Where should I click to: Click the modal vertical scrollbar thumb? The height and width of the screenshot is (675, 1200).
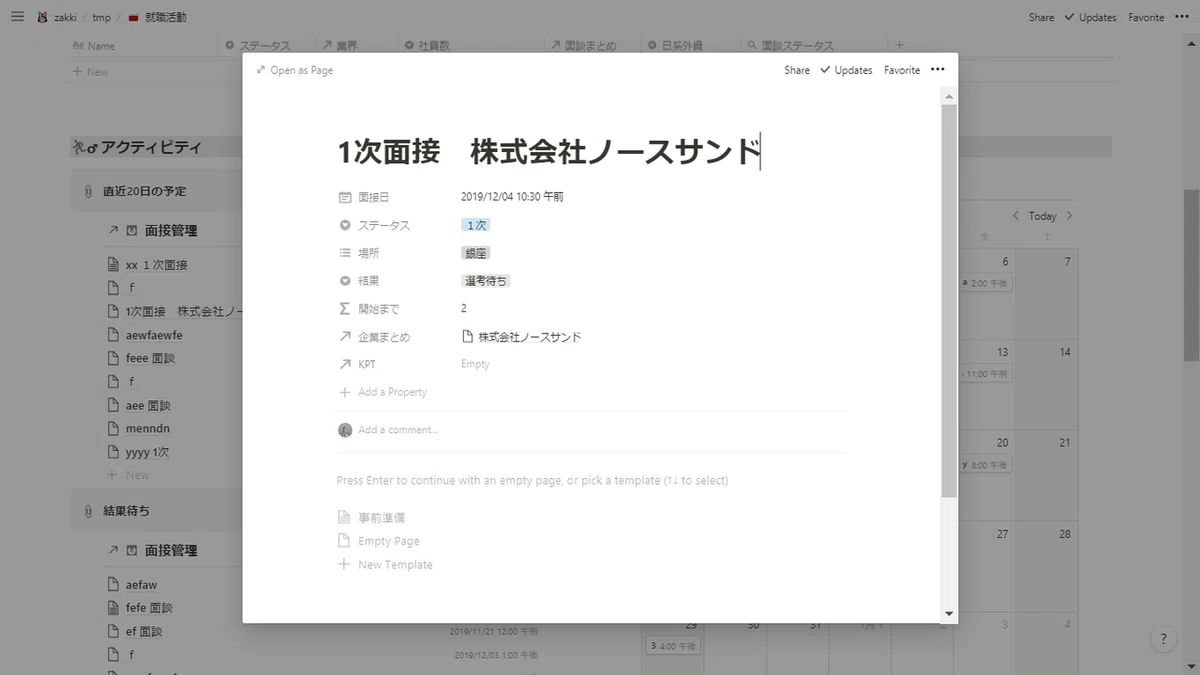(x=949, y=300)
